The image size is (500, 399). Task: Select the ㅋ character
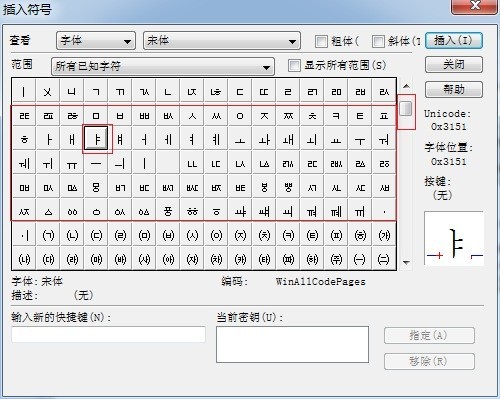pyautogui.click(x=336, y=116)
